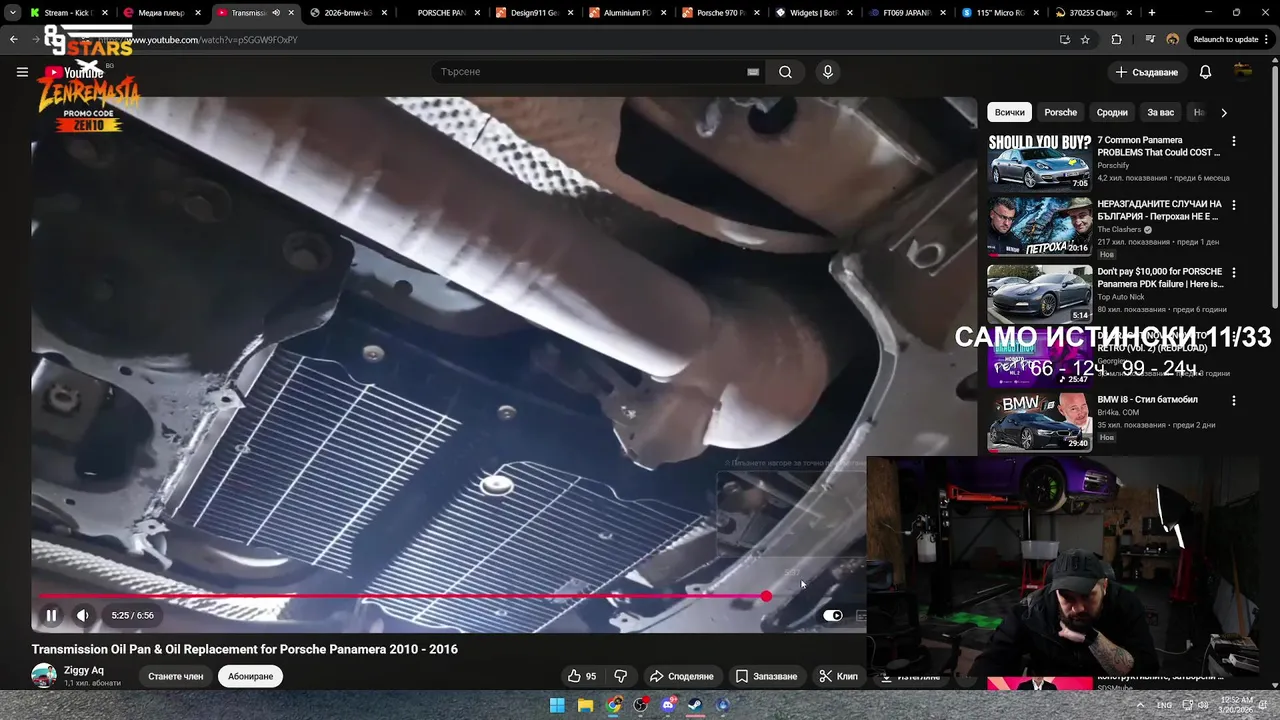This screenshot has width=1280, height=720.
Task: Click Станете член to join the channel
Action: coord(175,676)
